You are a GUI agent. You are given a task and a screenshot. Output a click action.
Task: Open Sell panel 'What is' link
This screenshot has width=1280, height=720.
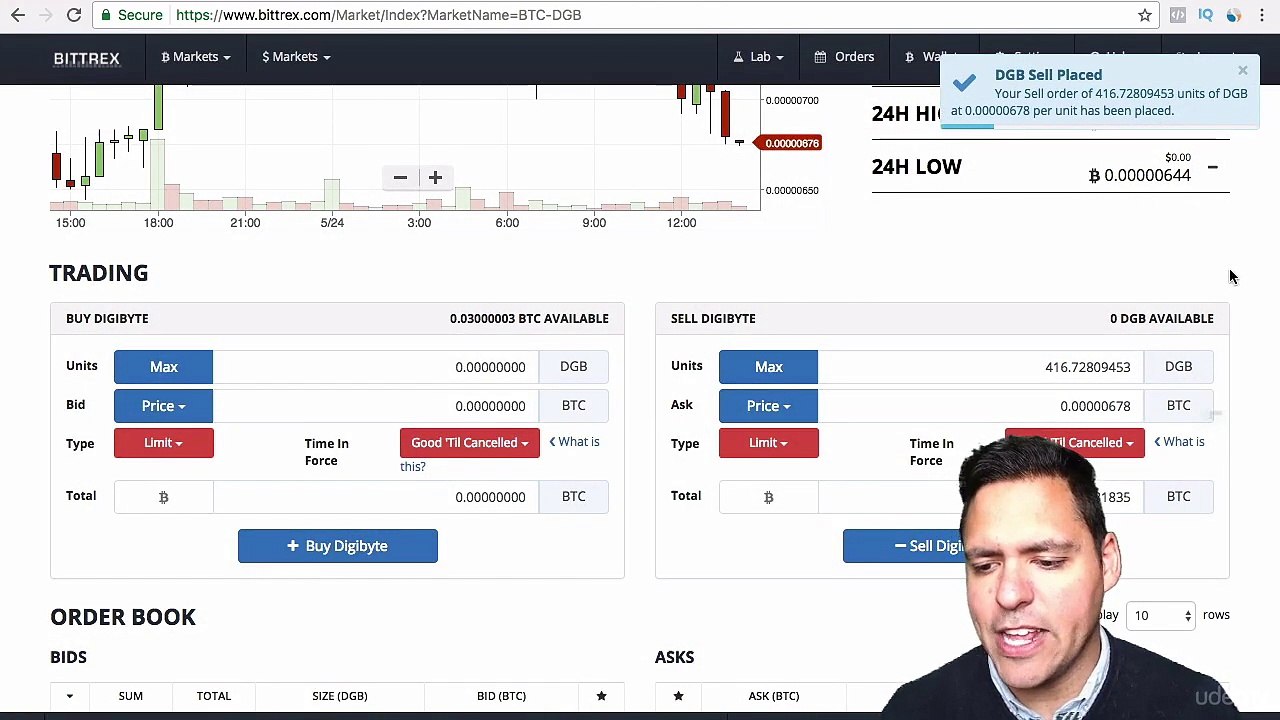coord(1179,442)
